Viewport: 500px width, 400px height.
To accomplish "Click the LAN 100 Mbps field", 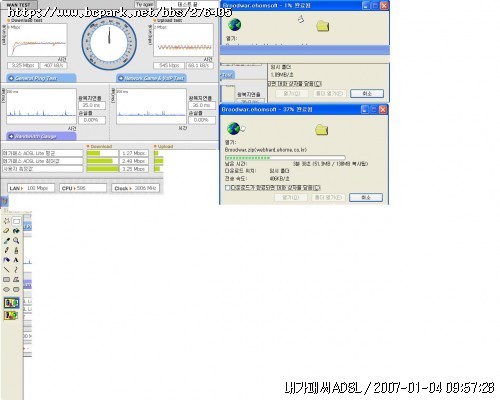I will 31,188.
